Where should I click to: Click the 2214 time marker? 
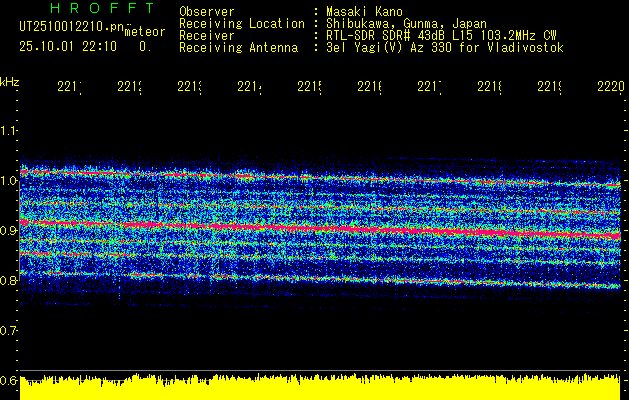250,86
